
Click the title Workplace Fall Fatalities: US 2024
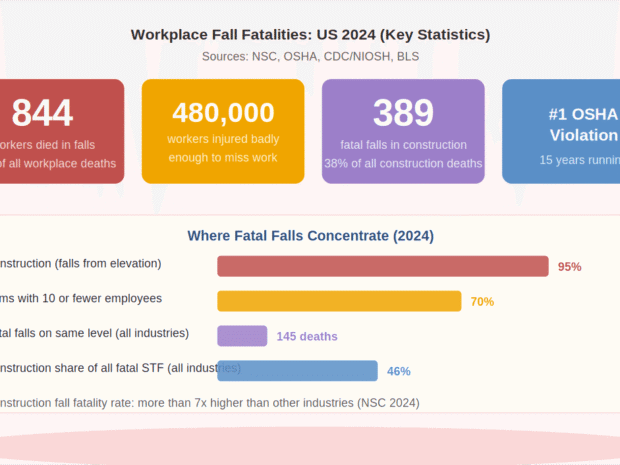click(310, 35)
